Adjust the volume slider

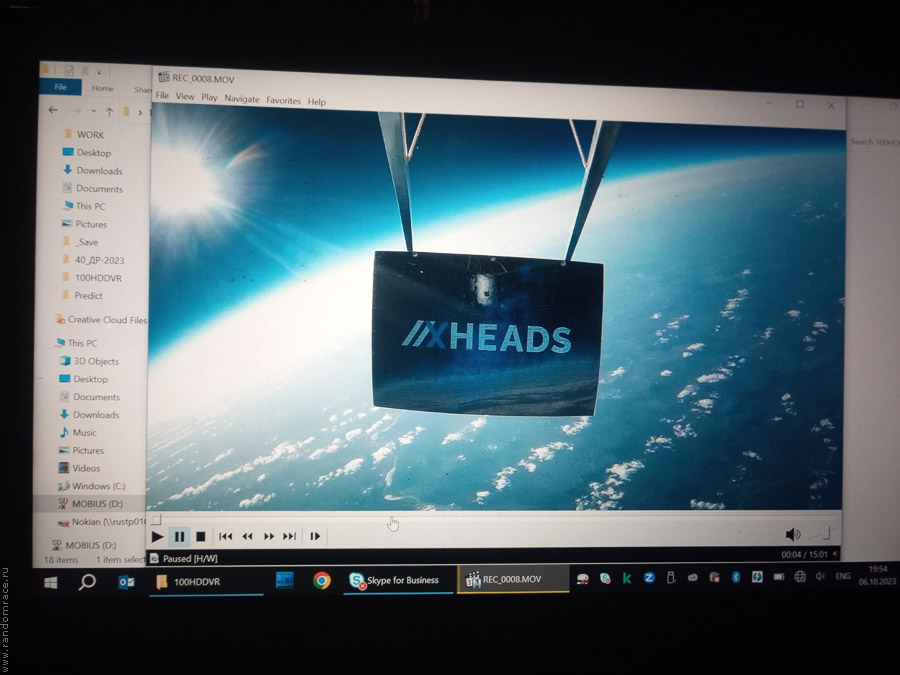click(820, 535)
